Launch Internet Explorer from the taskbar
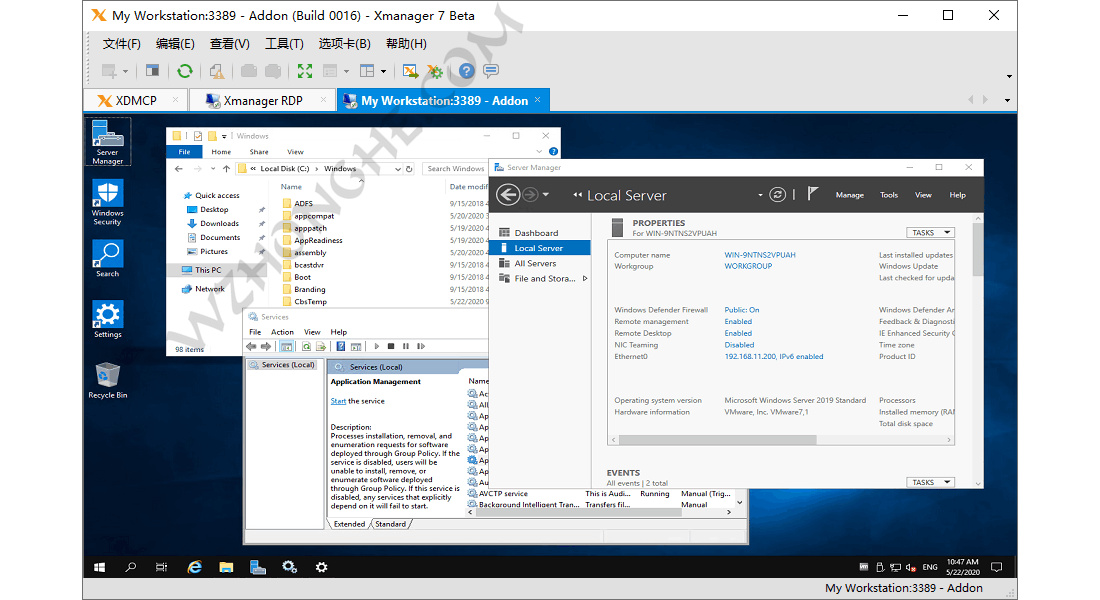Screen dimensions: 1100x600 pyautogui.click(x=194, y=567)
